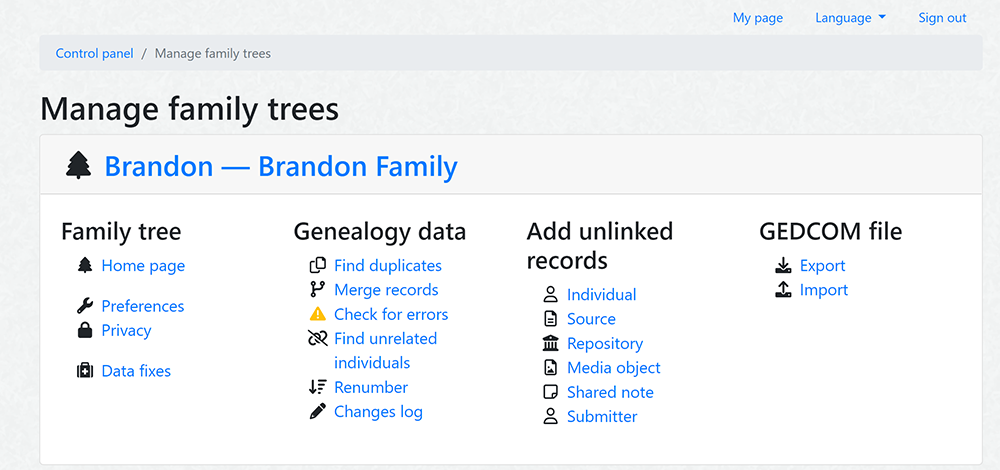Click the broken link icon for unrelated individuals
1000x470 pixels.
click(318, 338)
